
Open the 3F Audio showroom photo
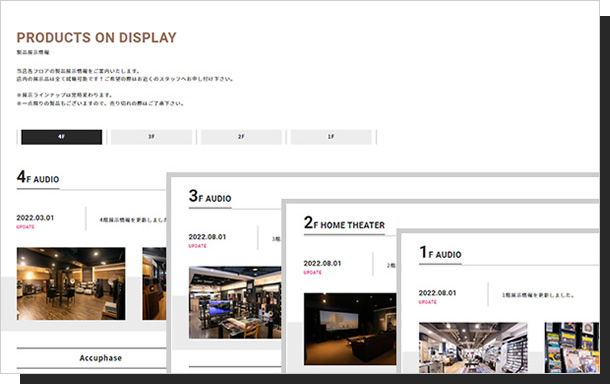click(x=235, y=302)
